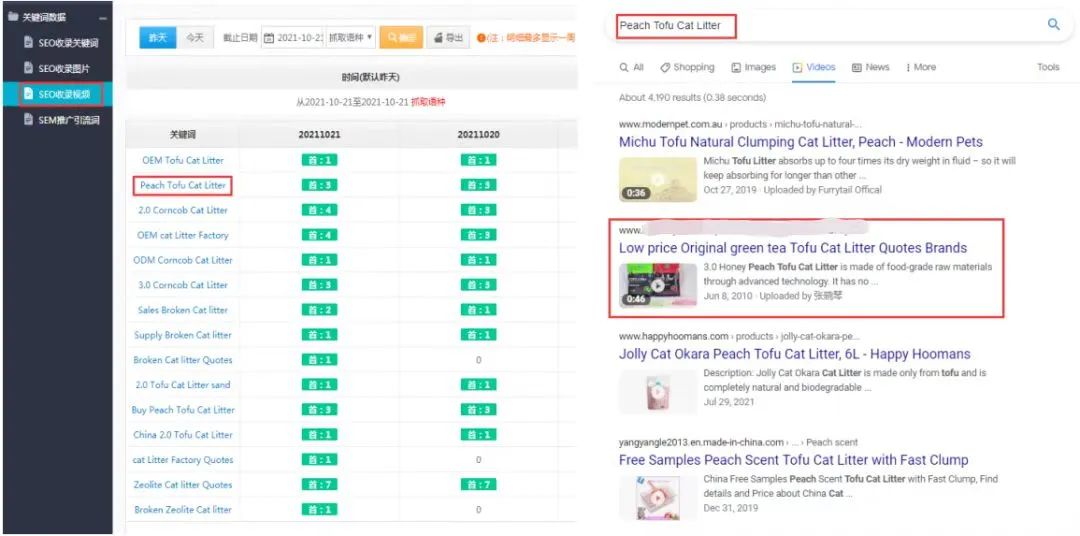Open the Michu Tofu Natural Clumping result link

800,142
